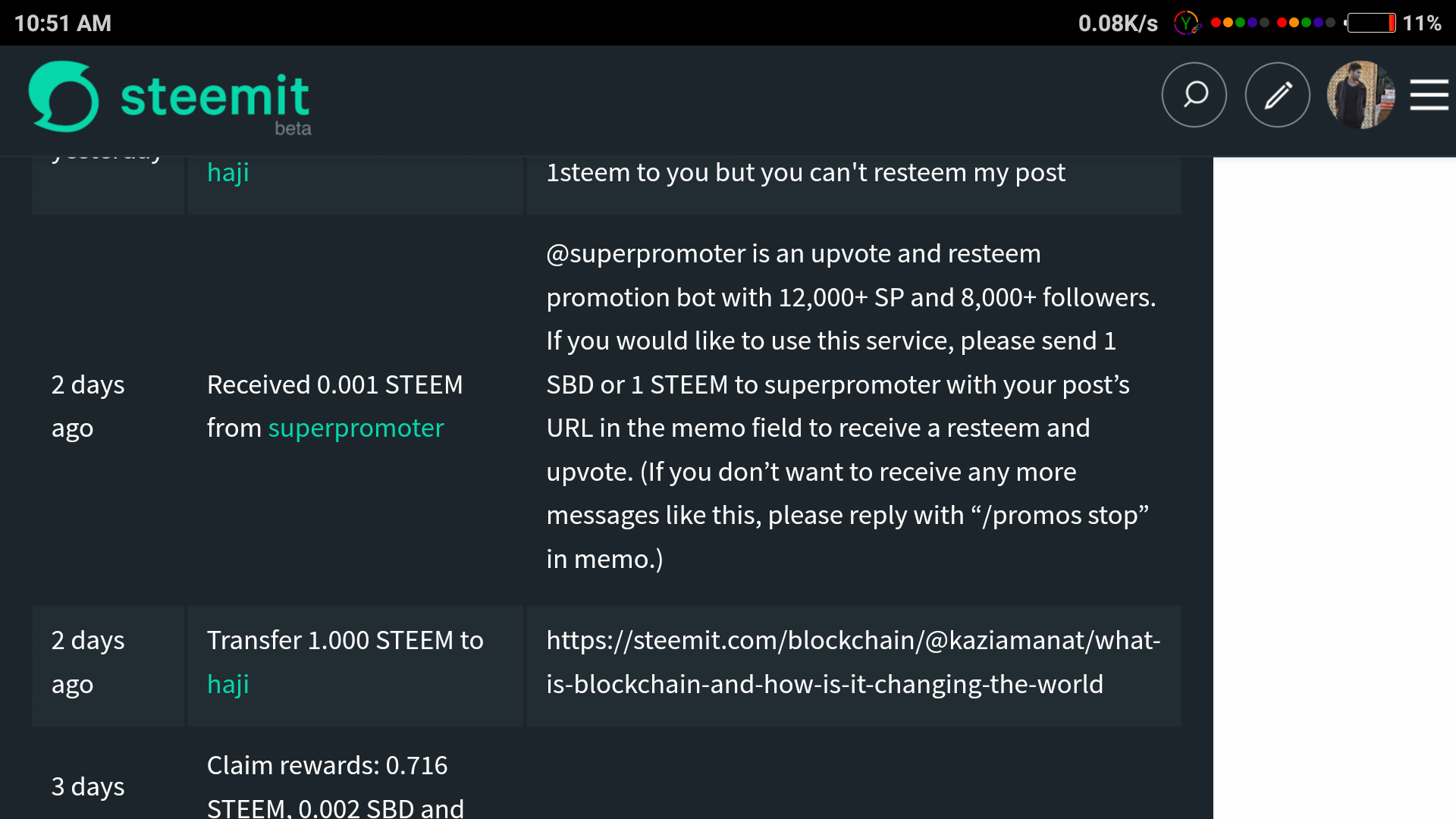The width and height of the screenshot is (1456, 819).
Task: Click the @superpromoter promotion memo text
Action: coord(851,406)
